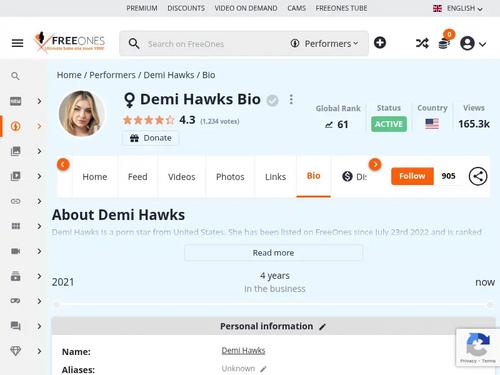Click the country flag under Country
This screenshot has height=375, width=500.
[432, 124]
